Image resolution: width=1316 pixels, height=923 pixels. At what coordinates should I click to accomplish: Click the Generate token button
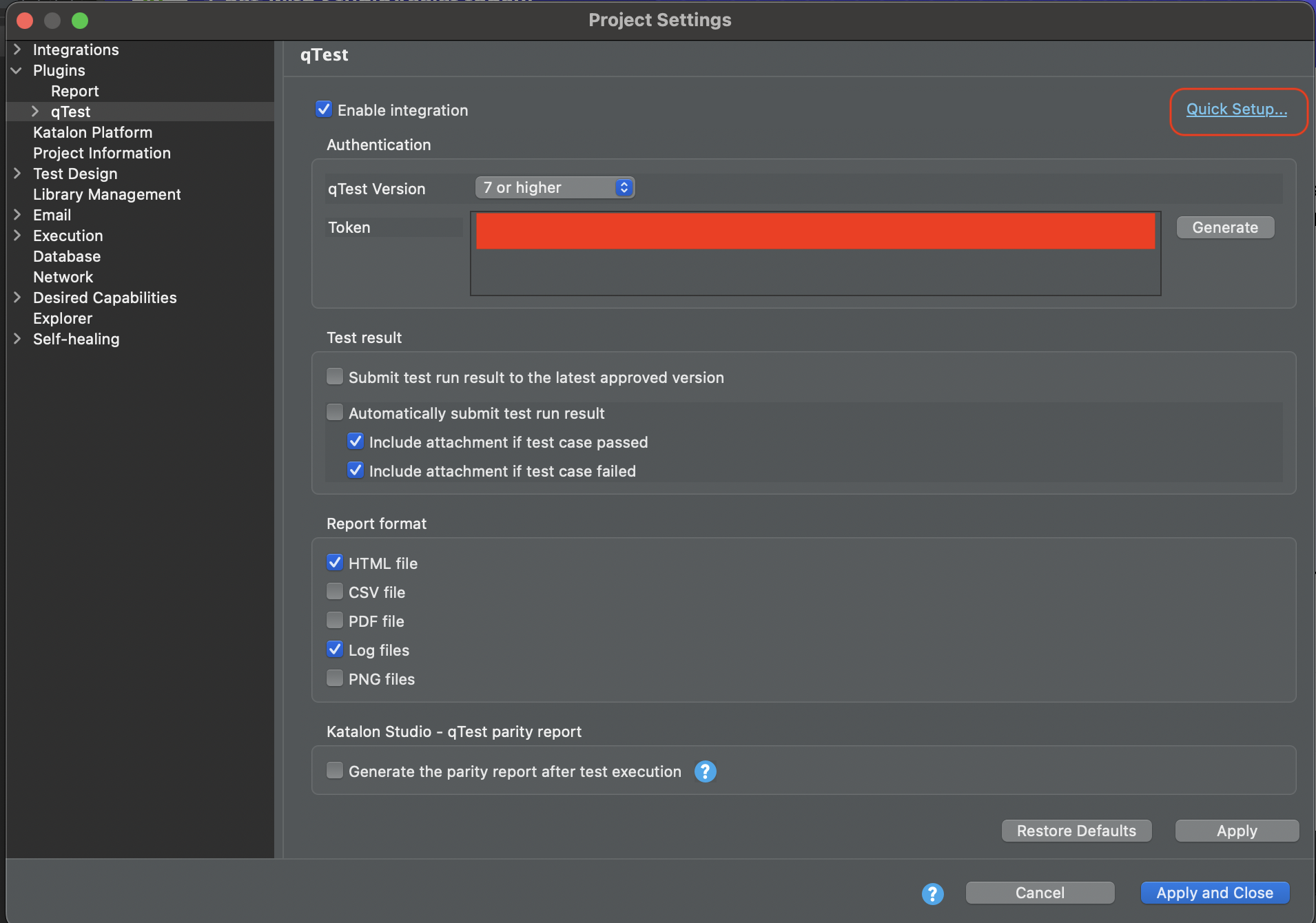(1225, 227)
